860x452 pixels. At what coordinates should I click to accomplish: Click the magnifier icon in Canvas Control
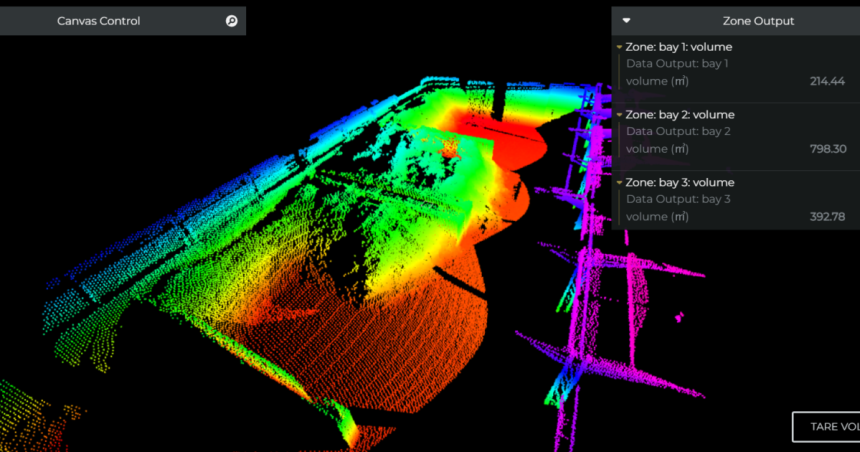[x=232, y=21]
